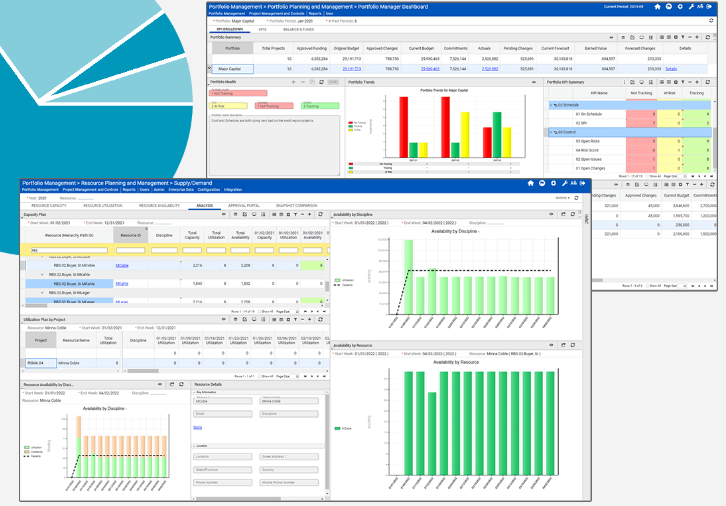The image size is (726, 506).
Task: Collapse the RBS.02.Buyer, Sr.MKahle tree group
Action: 42,275
